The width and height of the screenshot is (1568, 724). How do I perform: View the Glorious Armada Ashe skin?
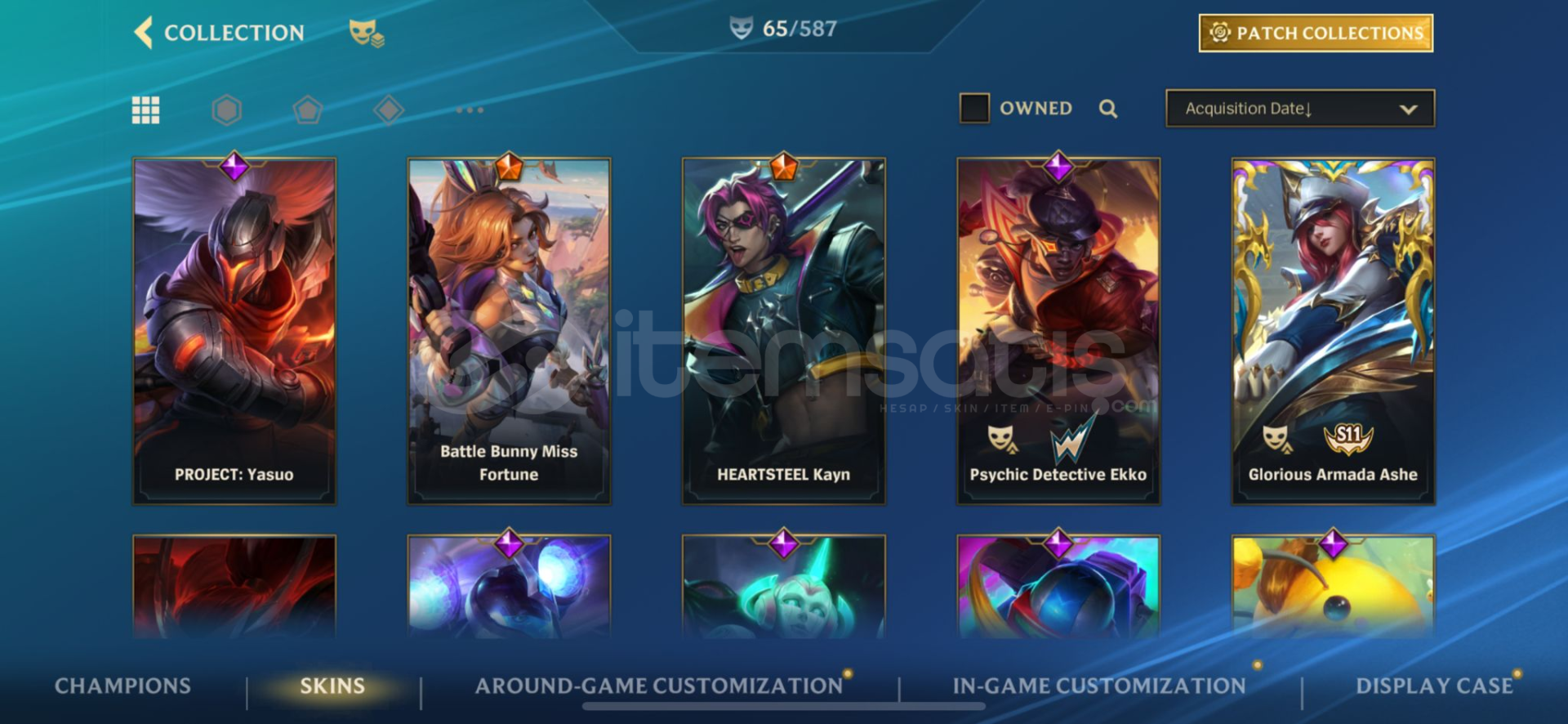click(1333, 331)
